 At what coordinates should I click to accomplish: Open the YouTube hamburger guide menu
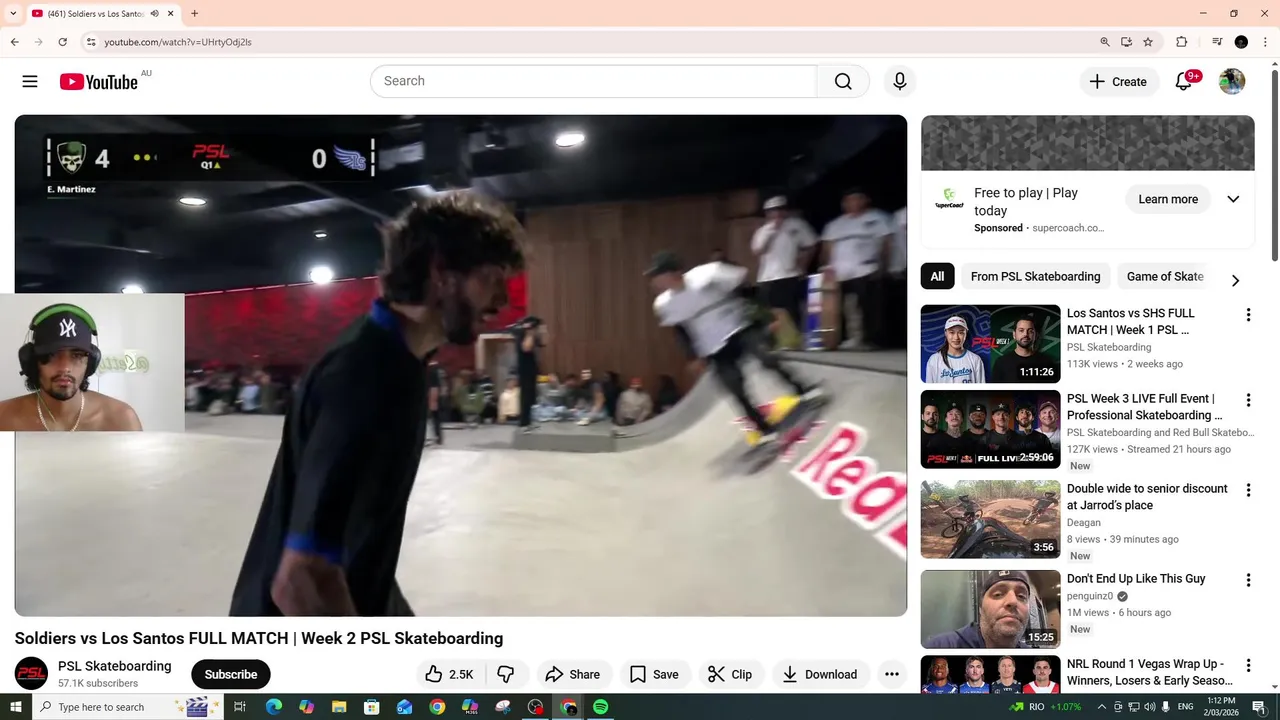point(30,82)
